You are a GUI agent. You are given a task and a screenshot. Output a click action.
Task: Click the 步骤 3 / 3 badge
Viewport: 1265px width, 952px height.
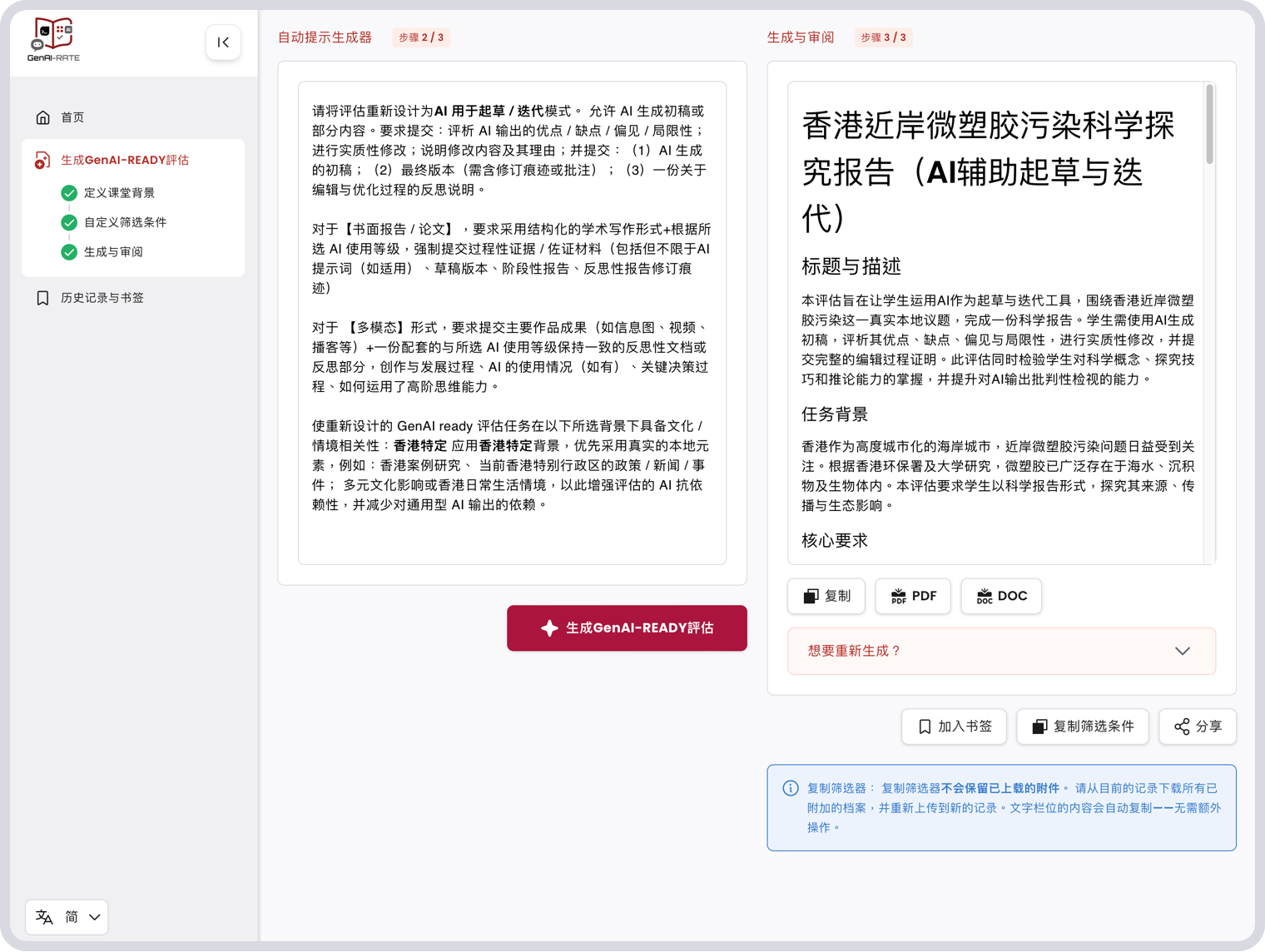click(x=883, y=37)
